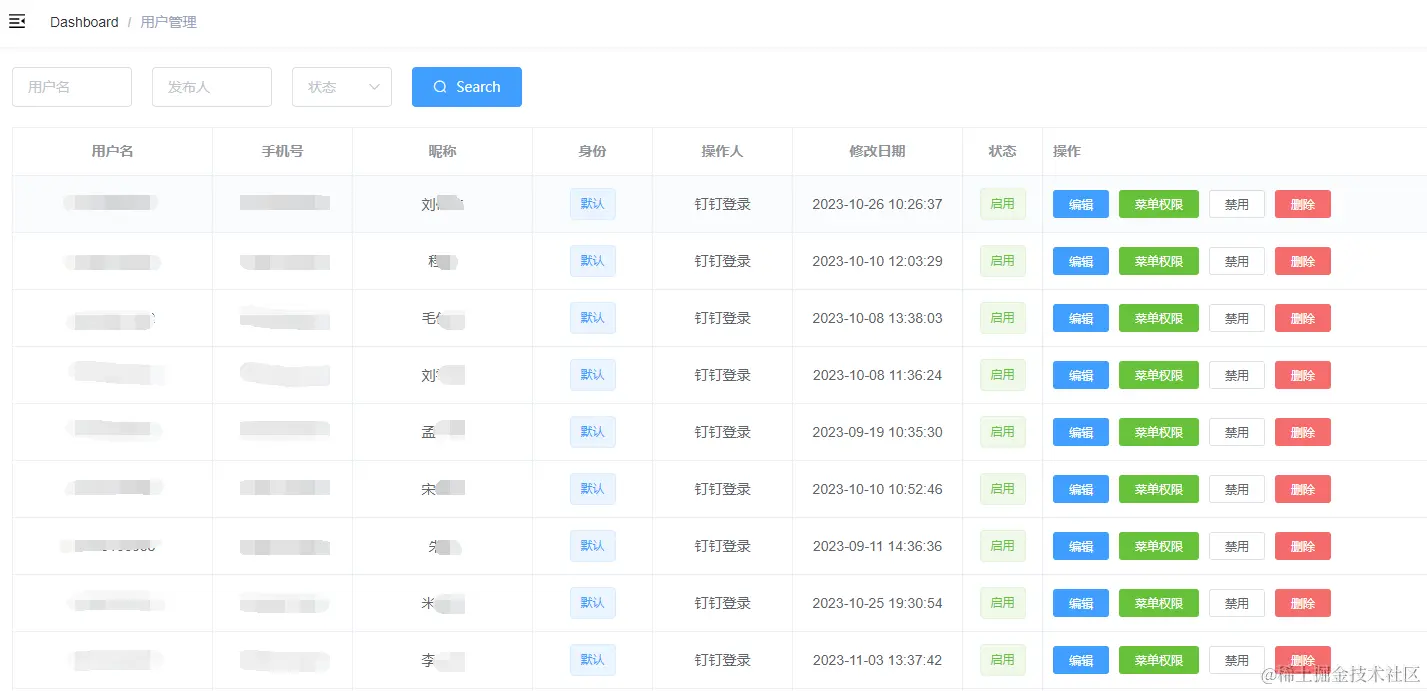Open 菜单权限 for the 2023-10-08 11:36:24 row

point(1159,375)
